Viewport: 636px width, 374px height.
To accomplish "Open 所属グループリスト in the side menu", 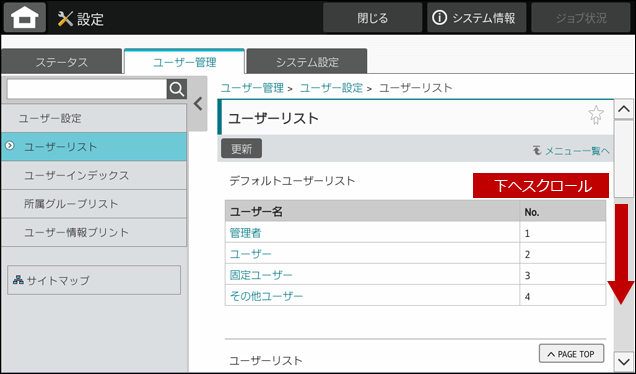I will [x=94, y=204].
